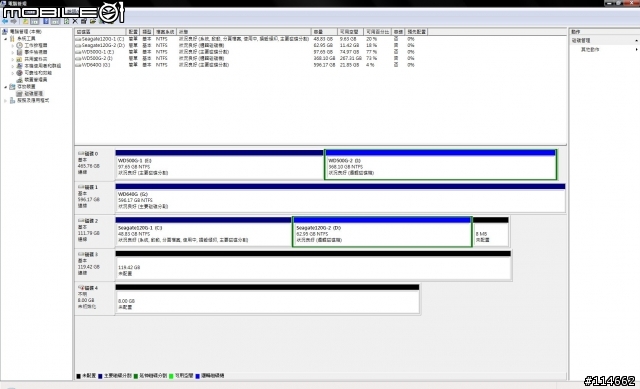This screenshot has height=389, width=640.
Task: Open Help from the blue question-mark icon
Action: pyautogui.click(x=46, y=21)
